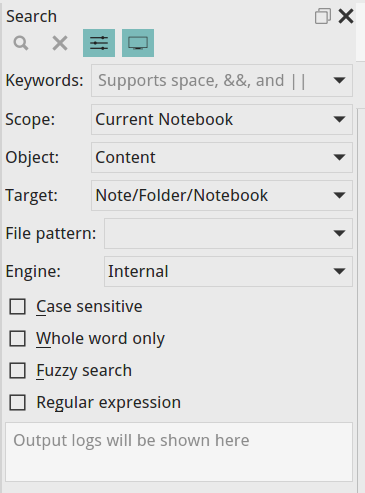Expand the Keywords history dropdown arrow
Image resolution: width=365 pixels, height=493 pixels.
click(x=339, y=81)
